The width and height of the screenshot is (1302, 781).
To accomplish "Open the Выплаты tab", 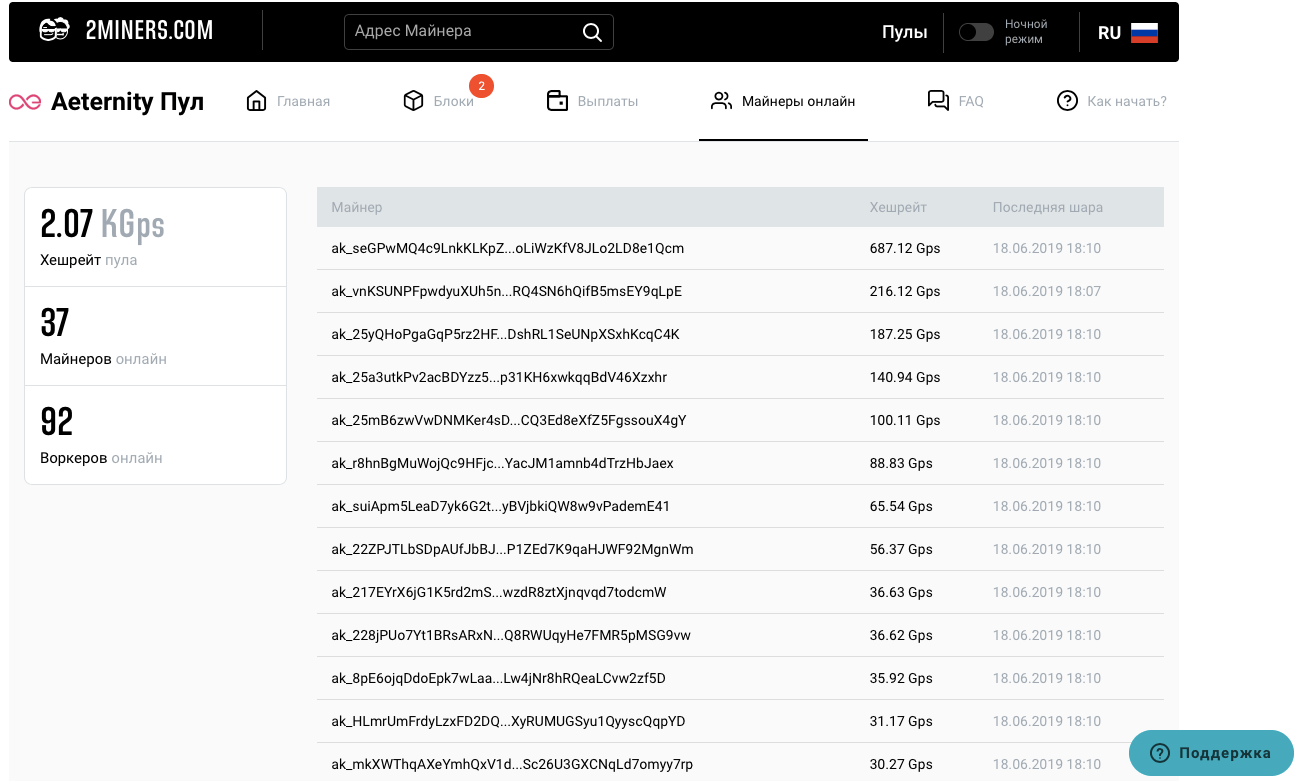I will coord(607,101).
